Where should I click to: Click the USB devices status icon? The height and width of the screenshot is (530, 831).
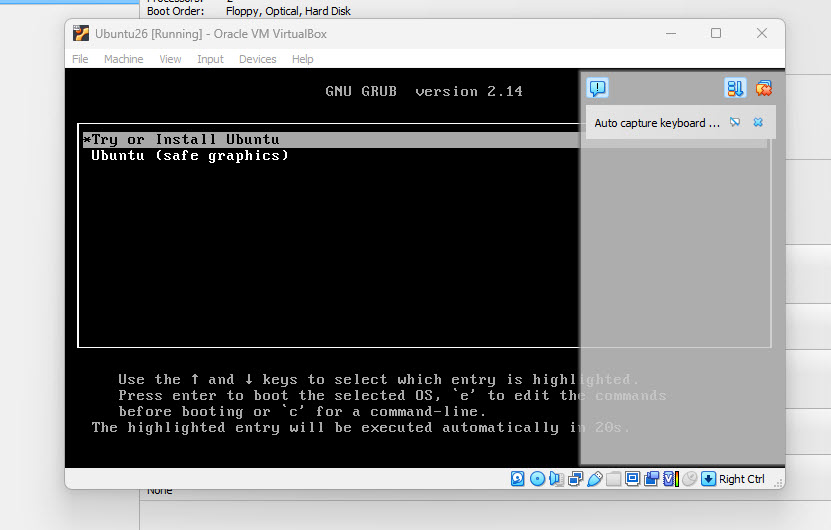point(595,479)
